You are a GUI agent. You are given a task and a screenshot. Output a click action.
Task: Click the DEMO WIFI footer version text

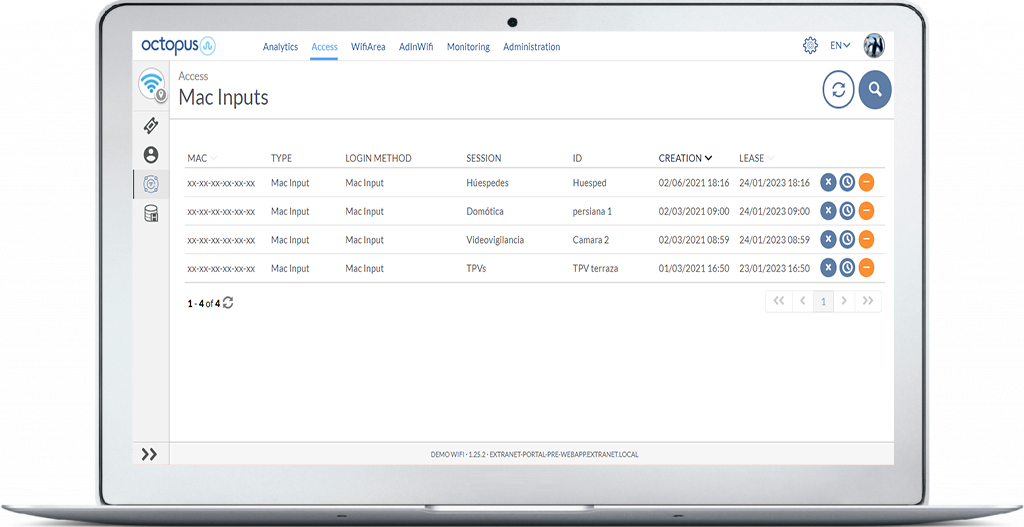(x=534, y=454)
